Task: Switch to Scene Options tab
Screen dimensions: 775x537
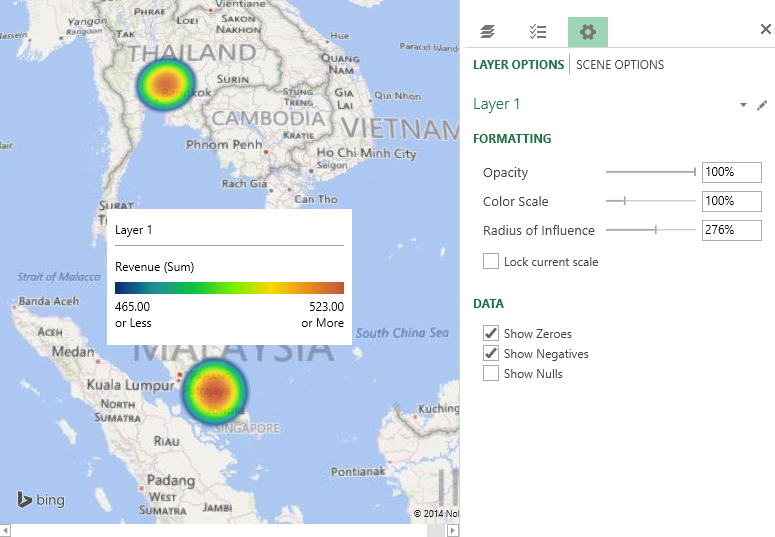Action: [x=620, y=65]
